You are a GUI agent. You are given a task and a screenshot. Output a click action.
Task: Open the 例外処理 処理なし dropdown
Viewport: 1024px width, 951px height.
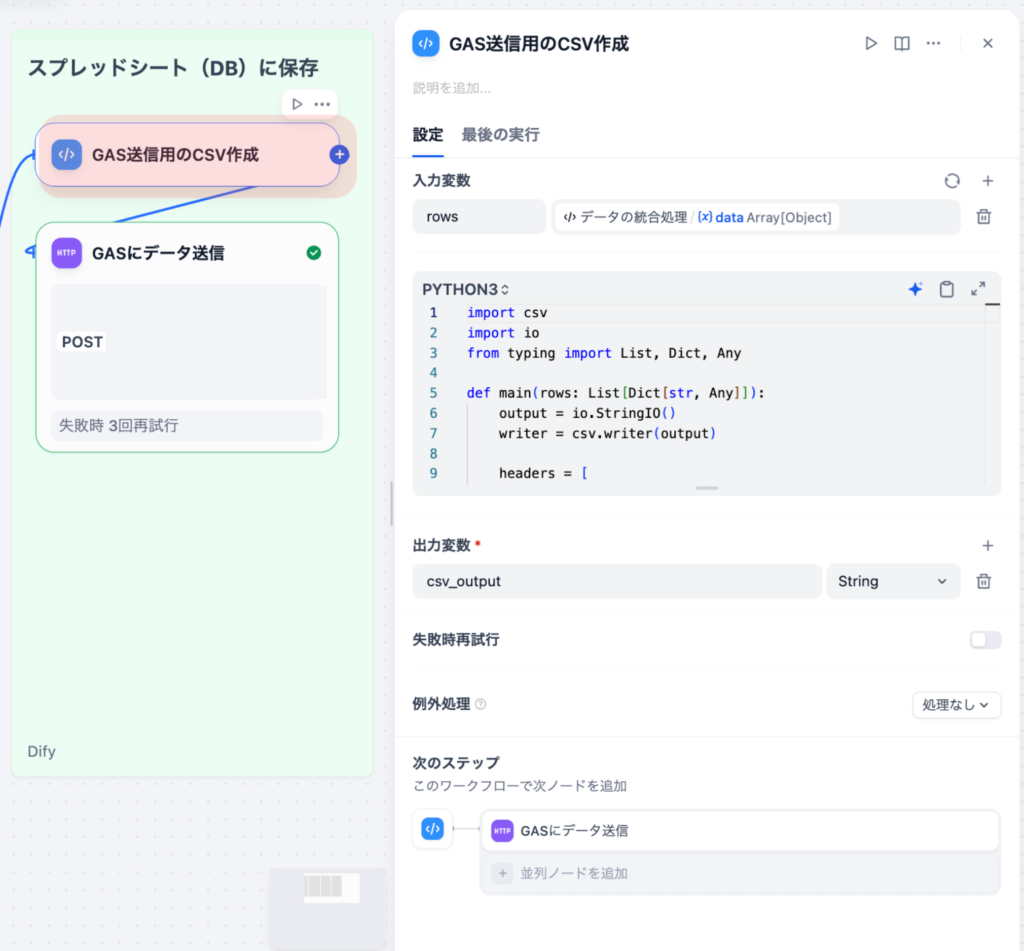[x=956, y=704]
